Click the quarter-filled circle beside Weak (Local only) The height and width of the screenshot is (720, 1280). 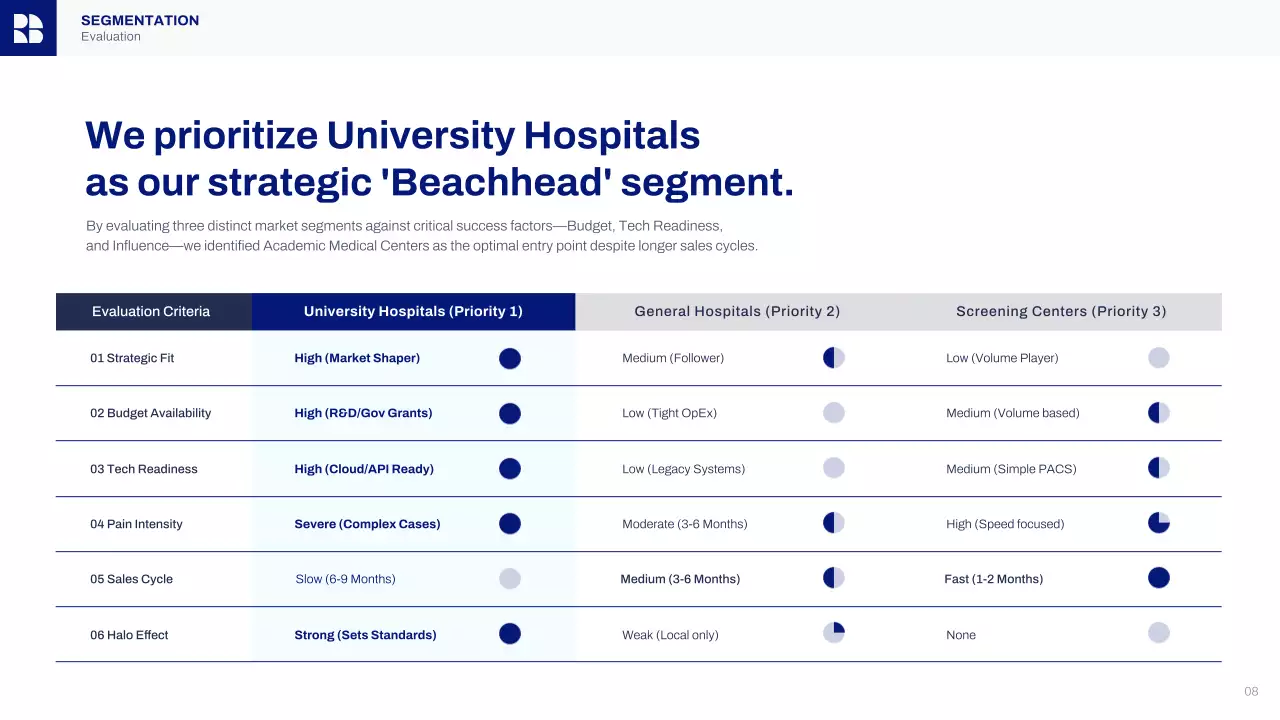[x=834, y=633]
